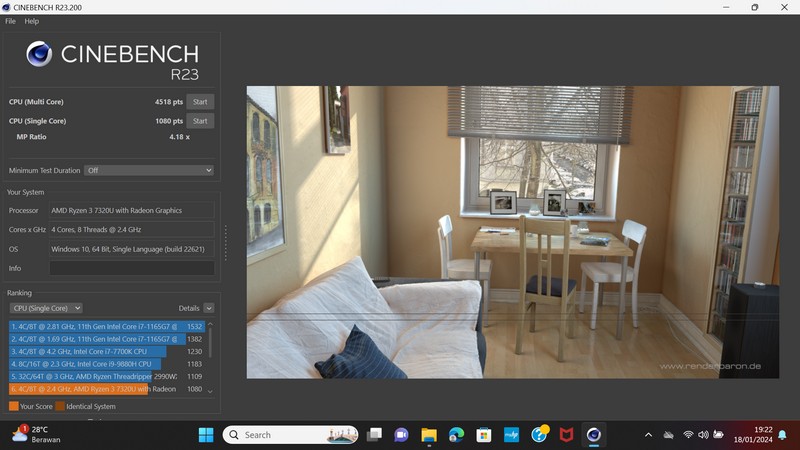Click the orange Your Score swatch
Screen dimensions: 800x450
(14, 406)
